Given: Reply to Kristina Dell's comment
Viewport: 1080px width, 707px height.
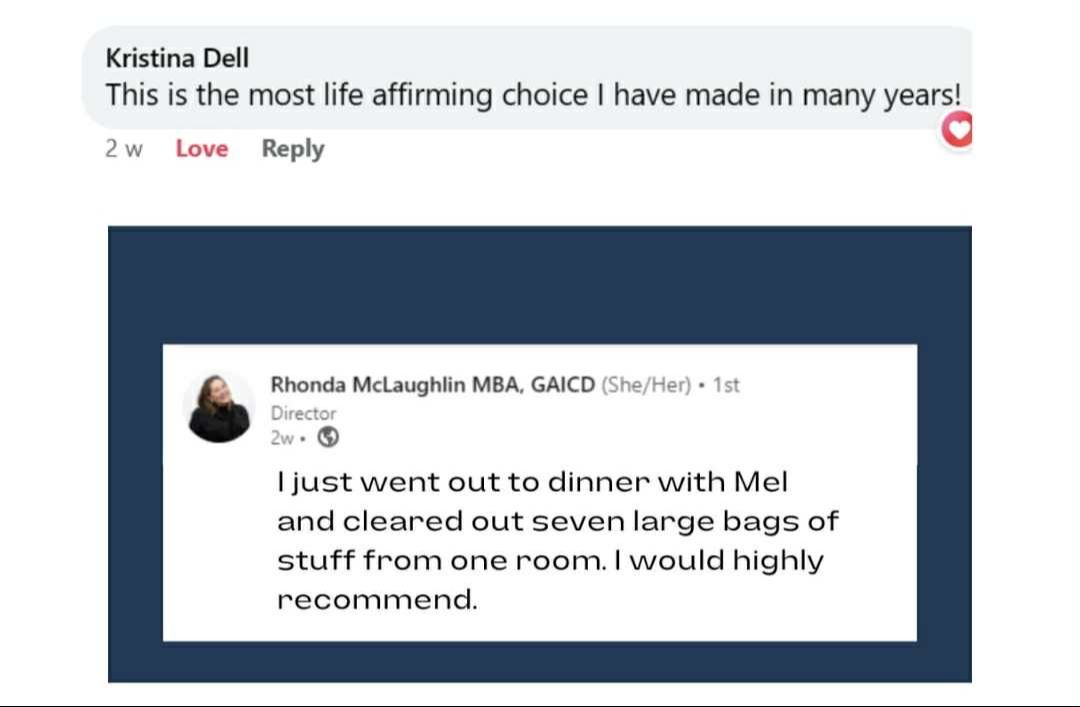Looking at the screenshot, I should 293,149.
